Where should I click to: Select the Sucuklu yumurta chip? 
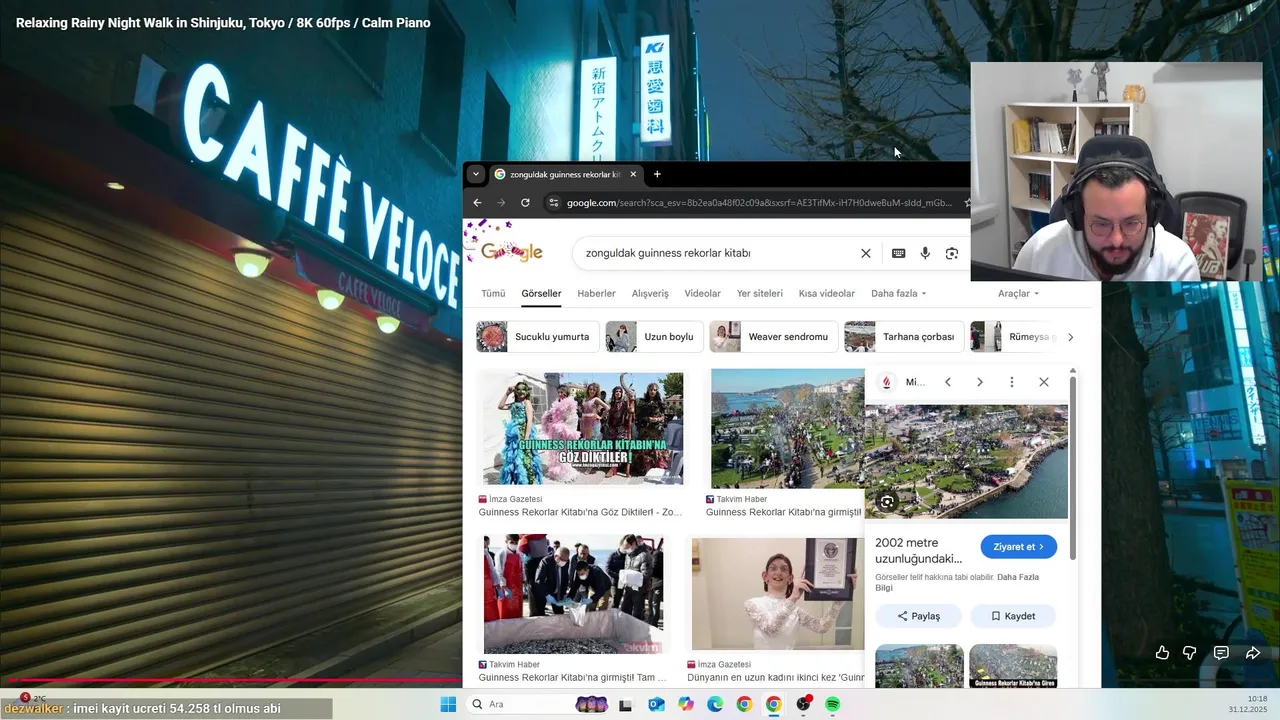pyautogui.click(x=538, y=337)
